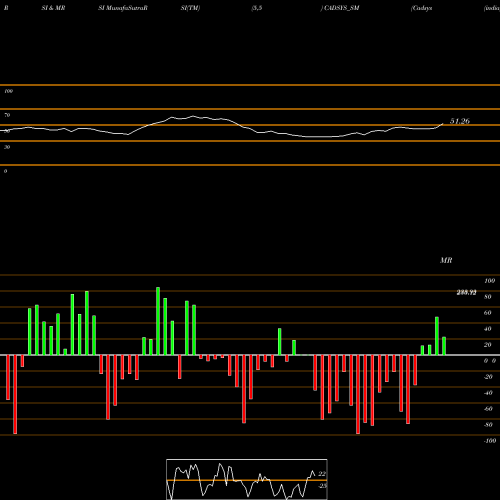Click the MunafaSutra text in header
The image size is (500, 500).
126,8
